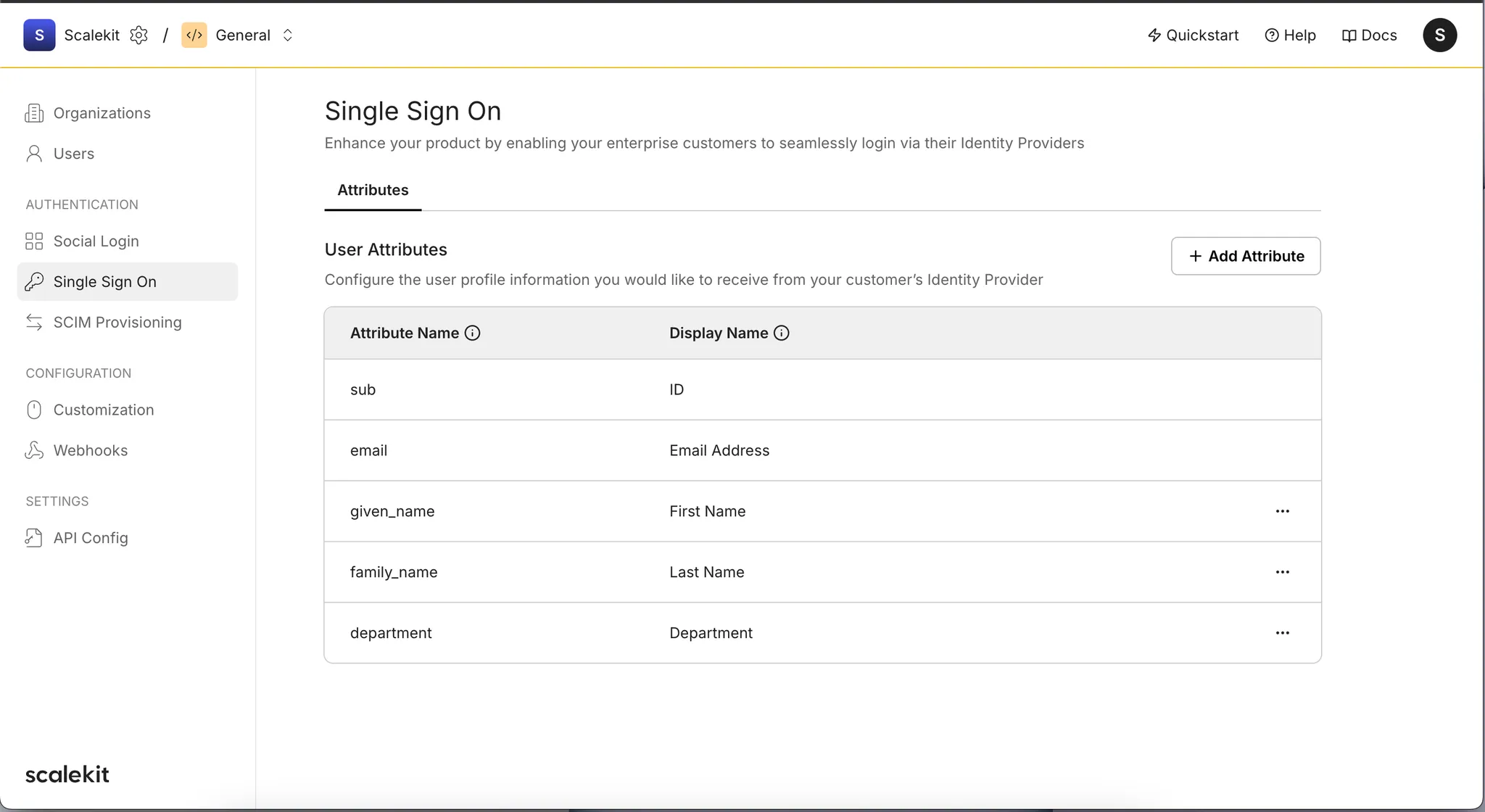
Task: Open SCIM Provisioning settings
Action: tap(117, 322)
